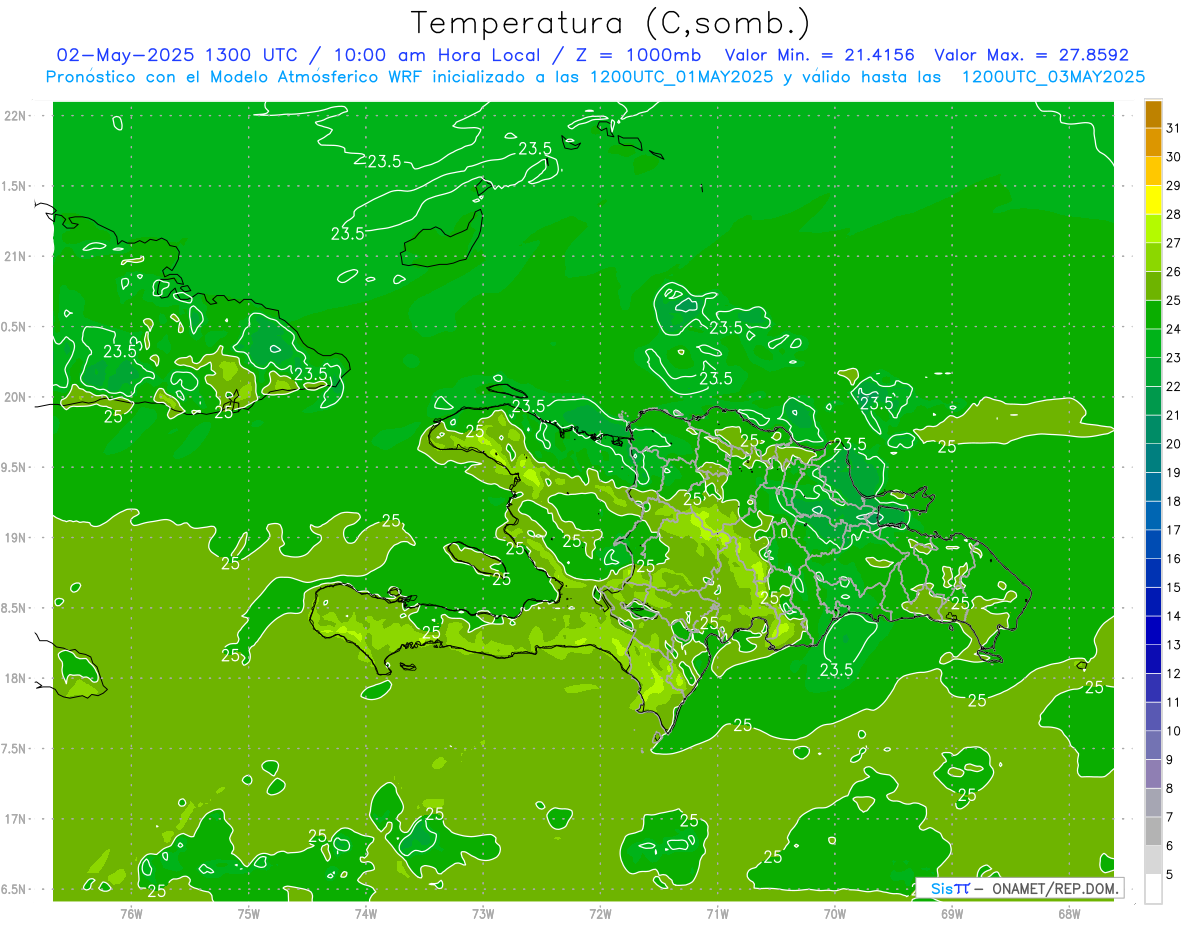
Task: Click the "18N" latitude axis label
Action: [15, 678]
